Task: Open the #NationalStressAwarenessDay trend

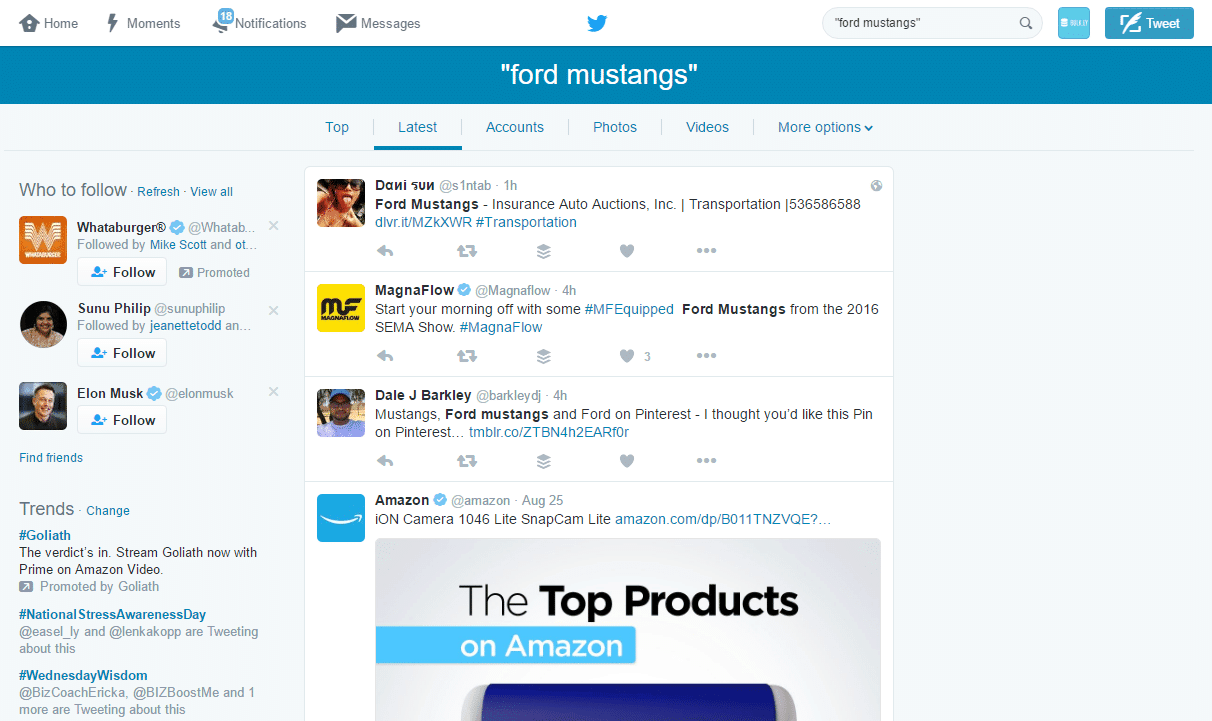Action: click(112, 614)
